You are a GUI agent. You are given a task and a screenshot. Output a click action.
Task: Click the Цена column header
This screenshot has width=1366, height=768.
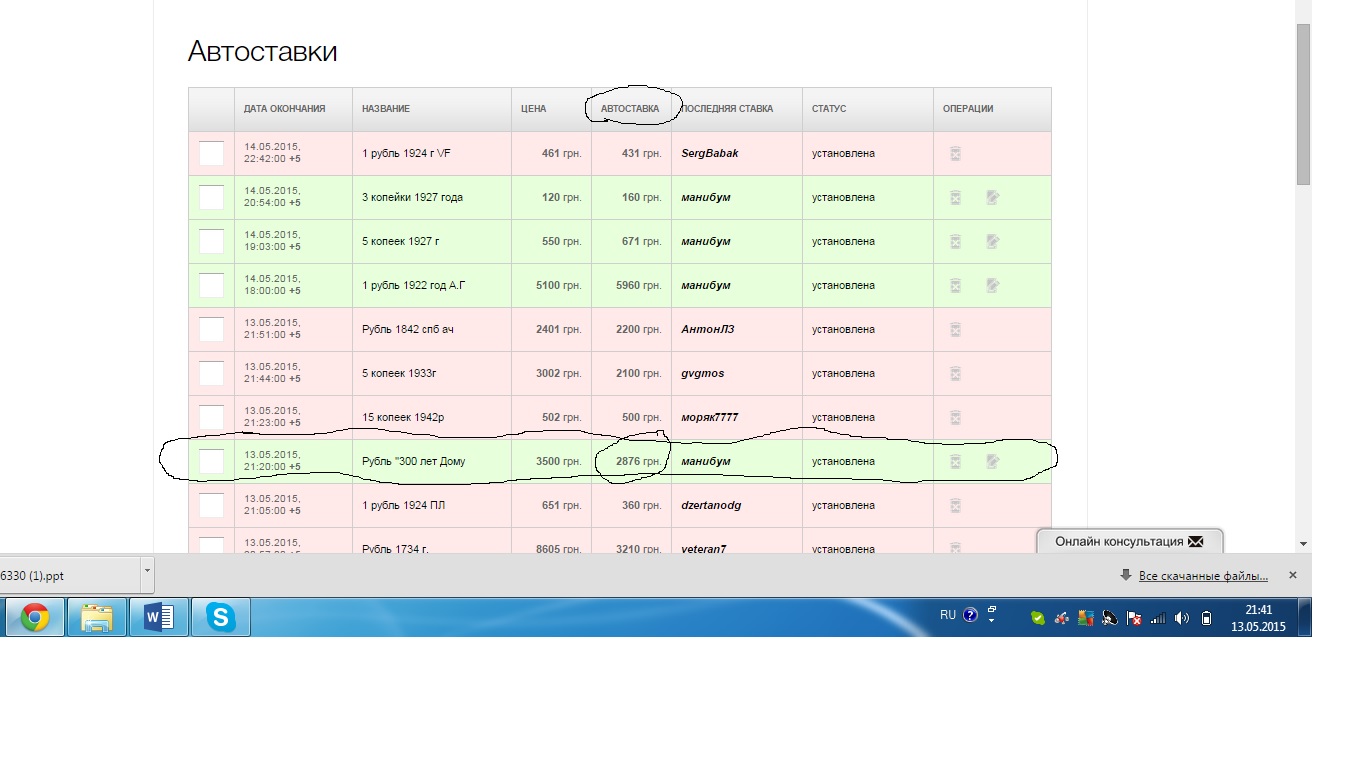[534, 109]
